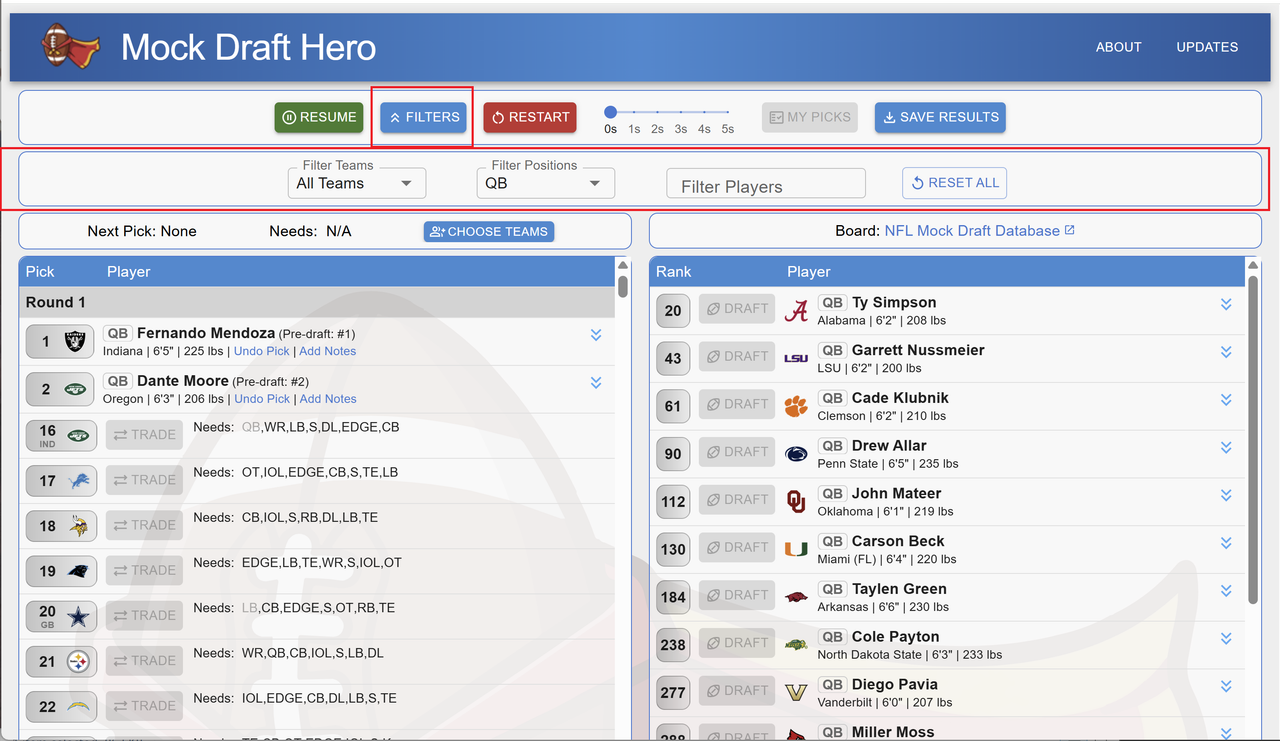
Task: Select the Alabama logo next to Ty Simpson
Action: click(x=795, y=311)
